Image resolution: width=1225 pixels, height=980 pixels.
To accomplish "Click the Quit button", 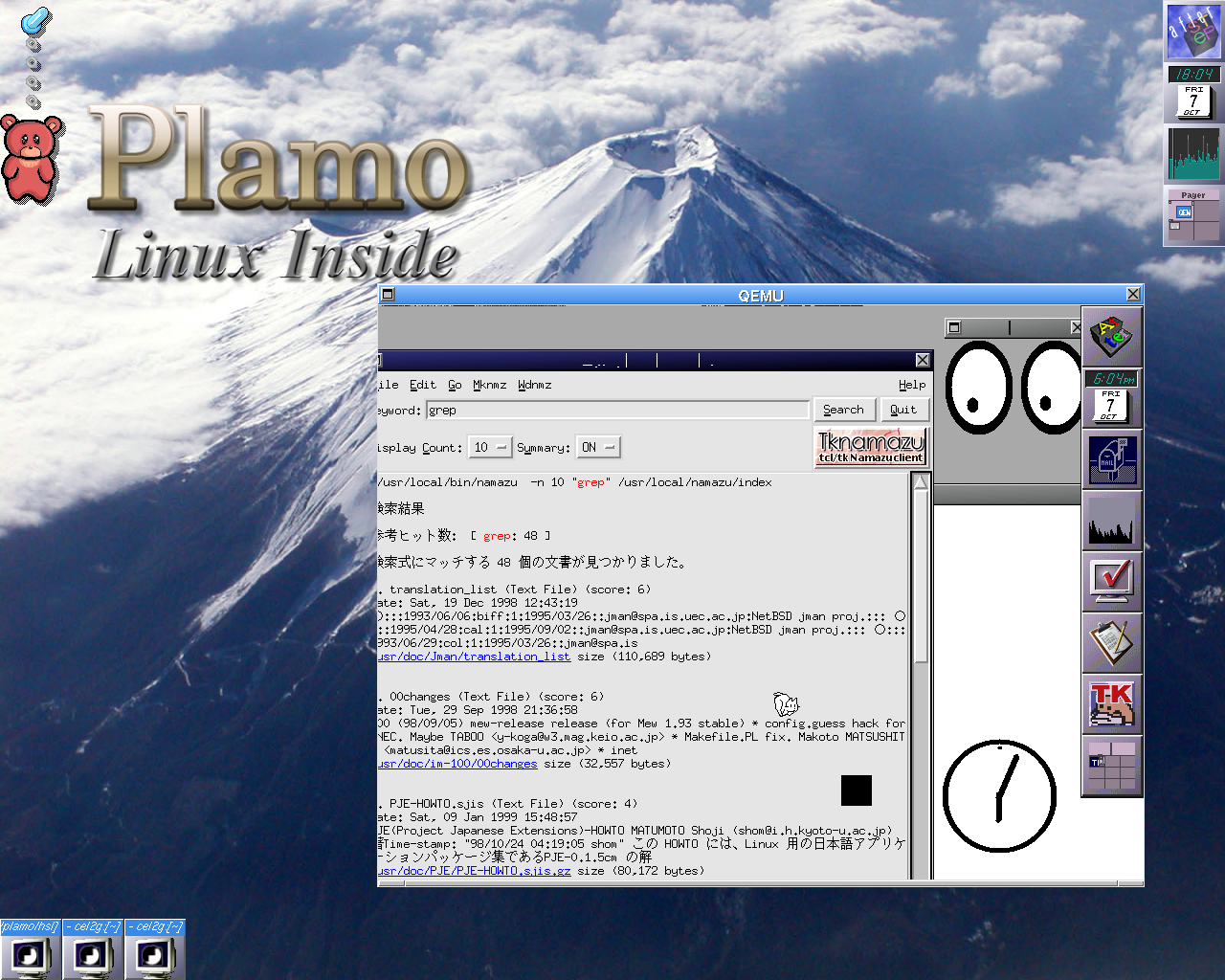I will 903,410.
